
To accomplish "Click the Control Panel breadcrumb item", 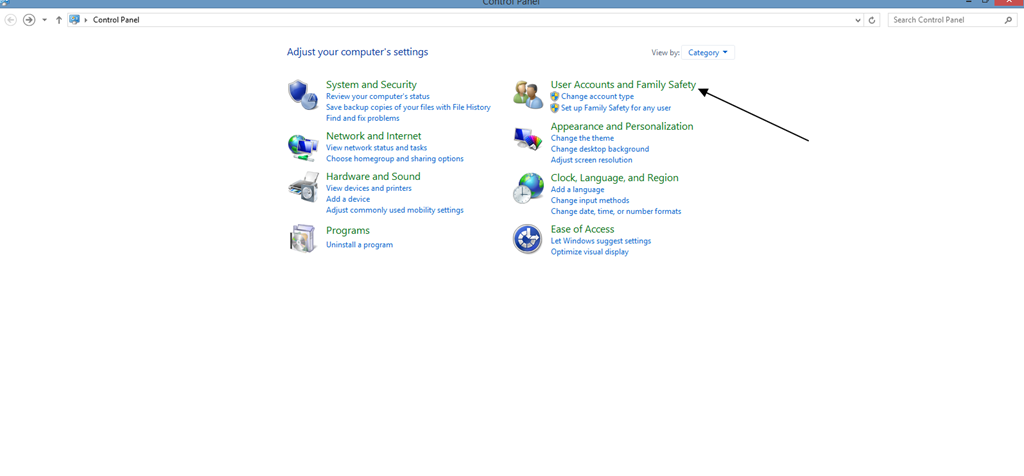I will [116, 20].
